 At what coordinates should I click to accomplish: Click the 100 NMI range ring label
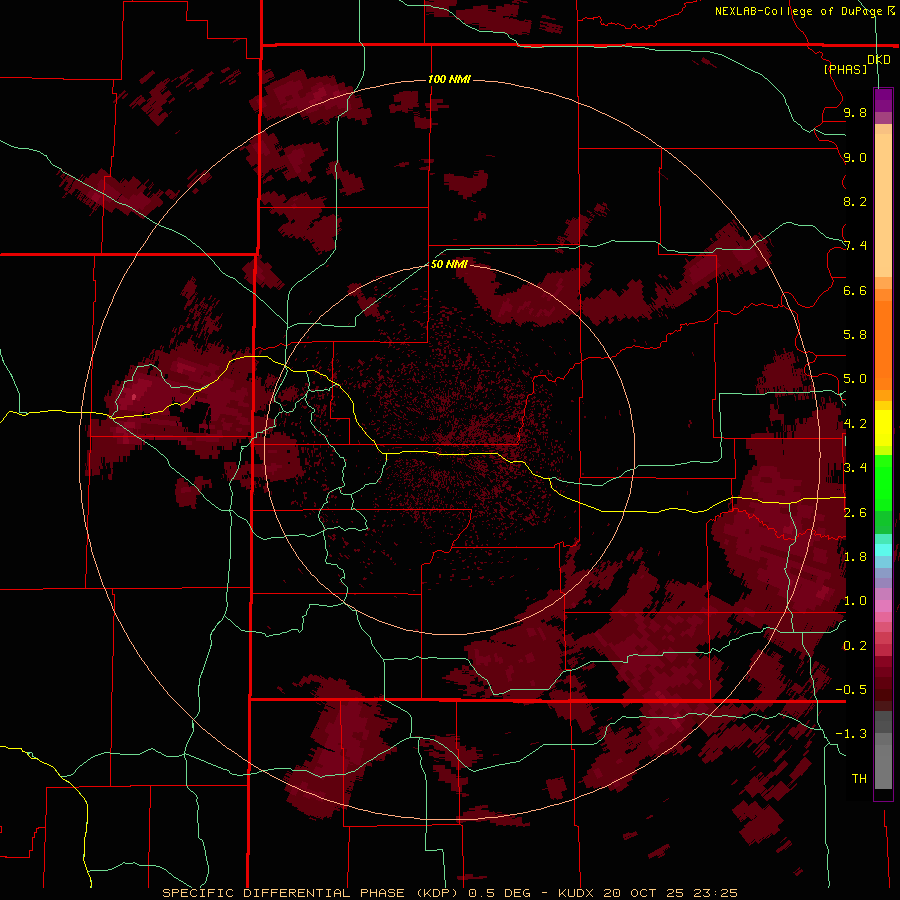[449, 79]
